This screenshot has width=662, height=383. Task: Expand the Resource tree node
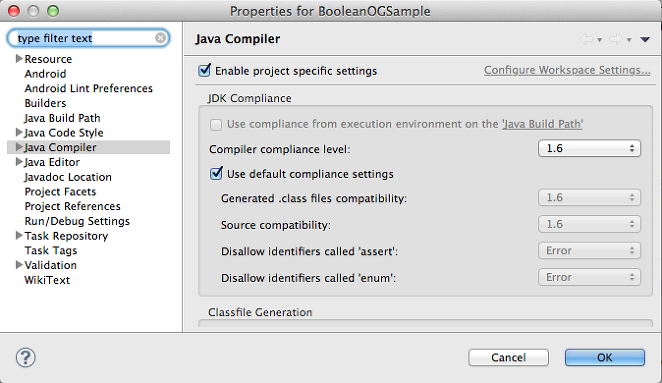tap(19, 58)
